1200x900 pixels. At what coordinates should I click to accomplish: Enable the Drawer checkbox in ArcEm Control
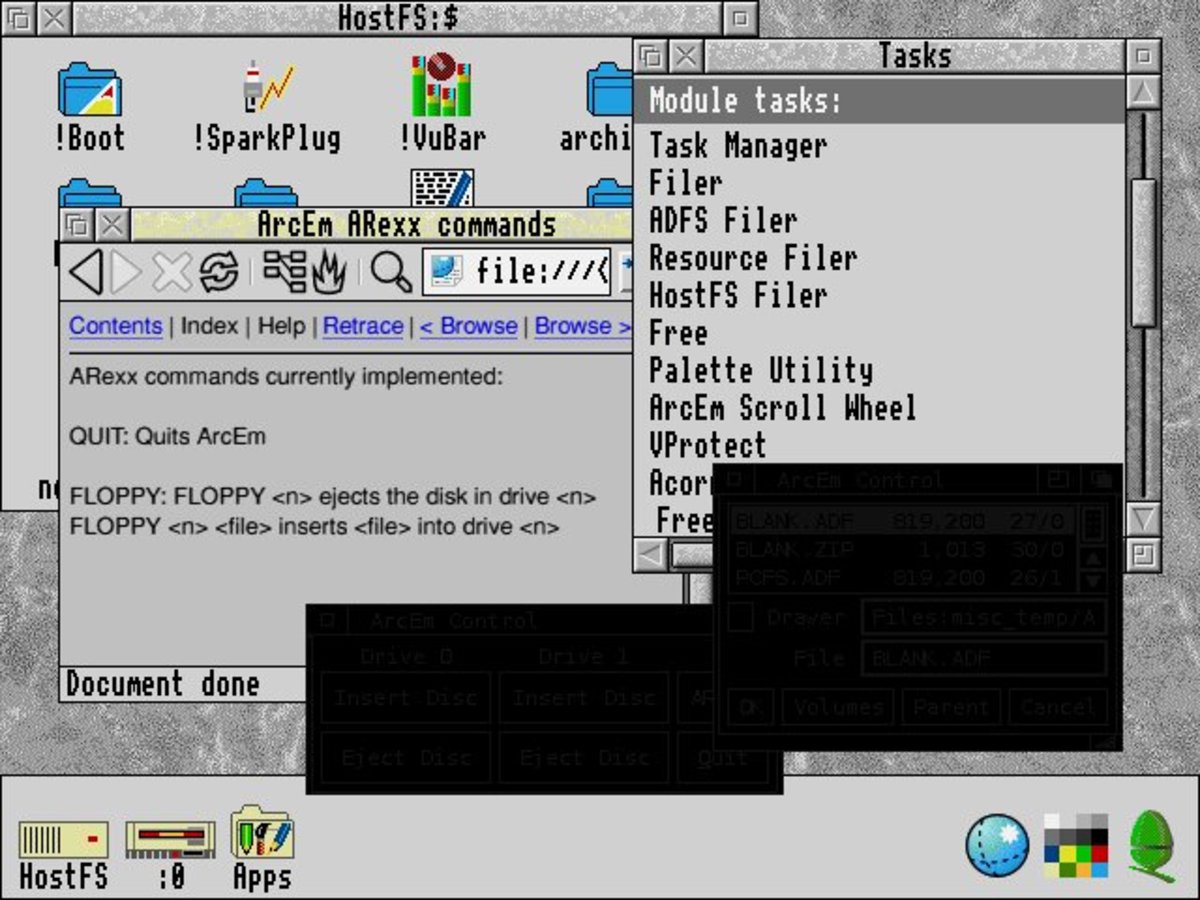click(x=741, y=616)
